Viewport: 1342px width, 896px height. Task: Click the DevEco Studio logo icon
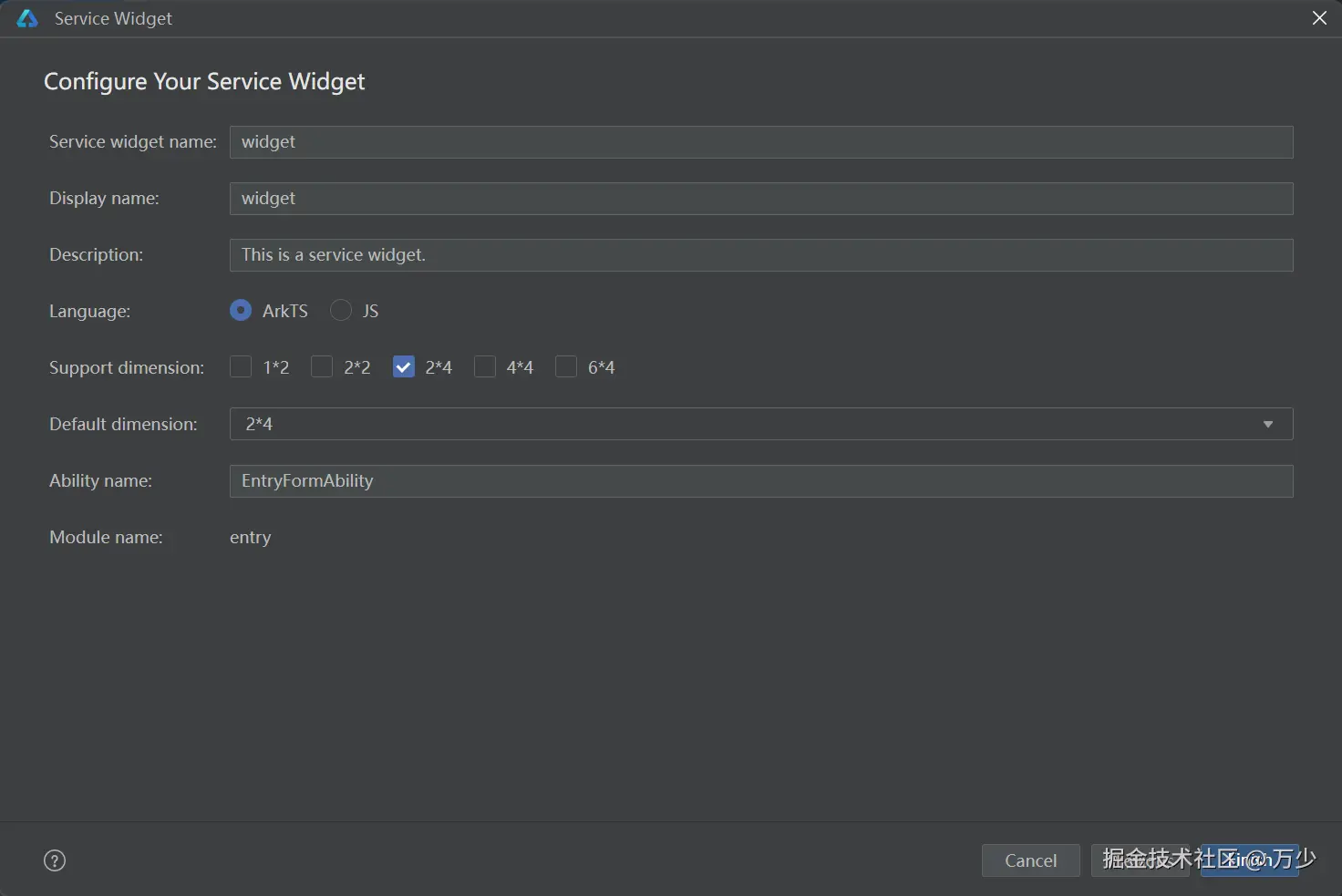tap(27, 18)
